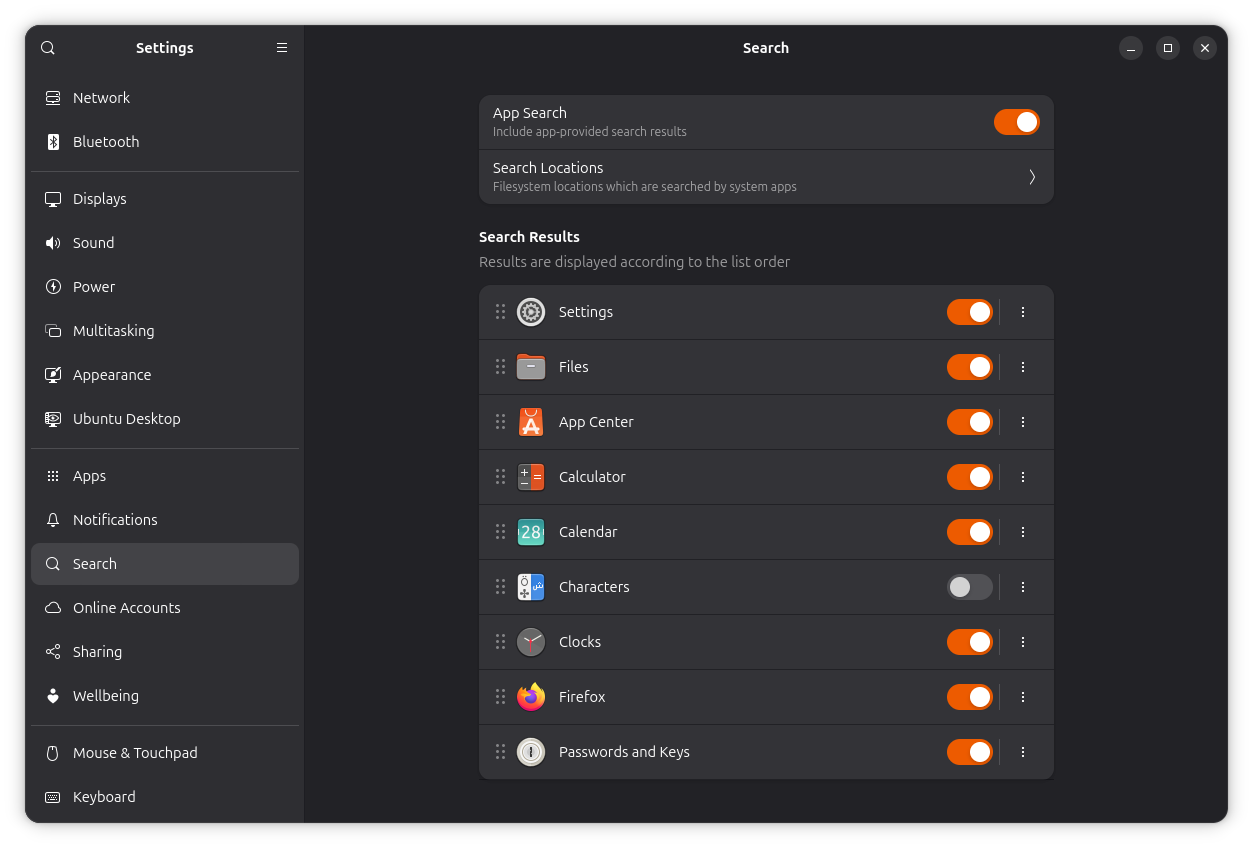Switch off Clocks search results

(x=970, y=642)
